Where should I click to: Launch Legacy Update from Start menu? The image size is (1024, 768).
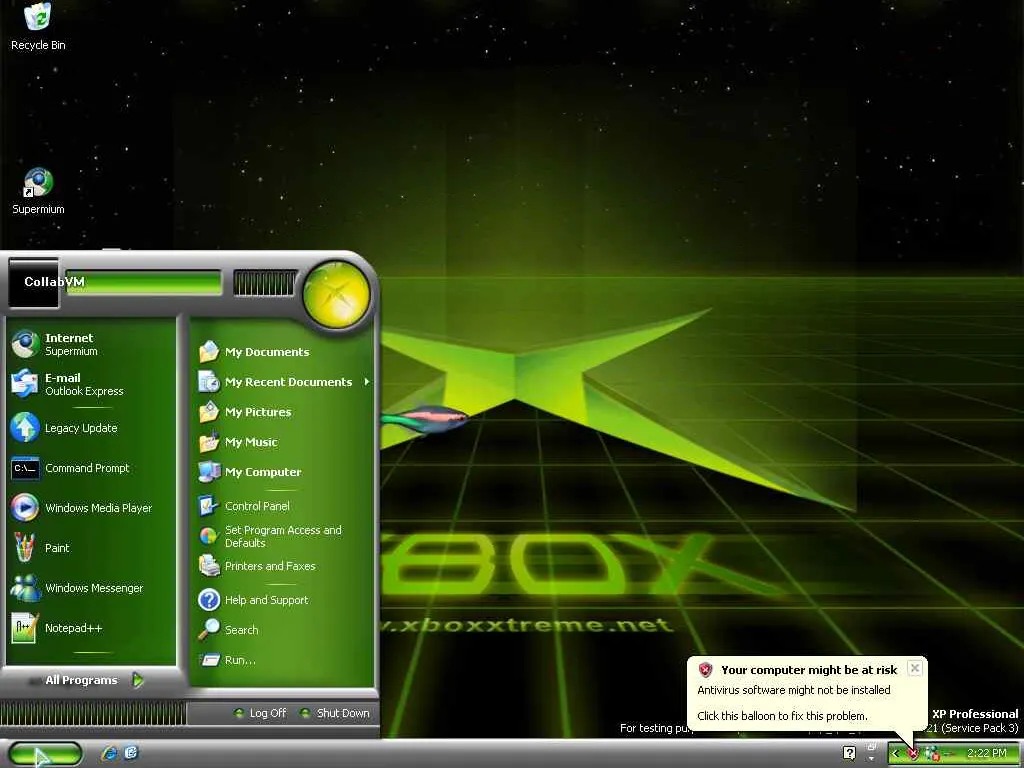click(91, 428)
